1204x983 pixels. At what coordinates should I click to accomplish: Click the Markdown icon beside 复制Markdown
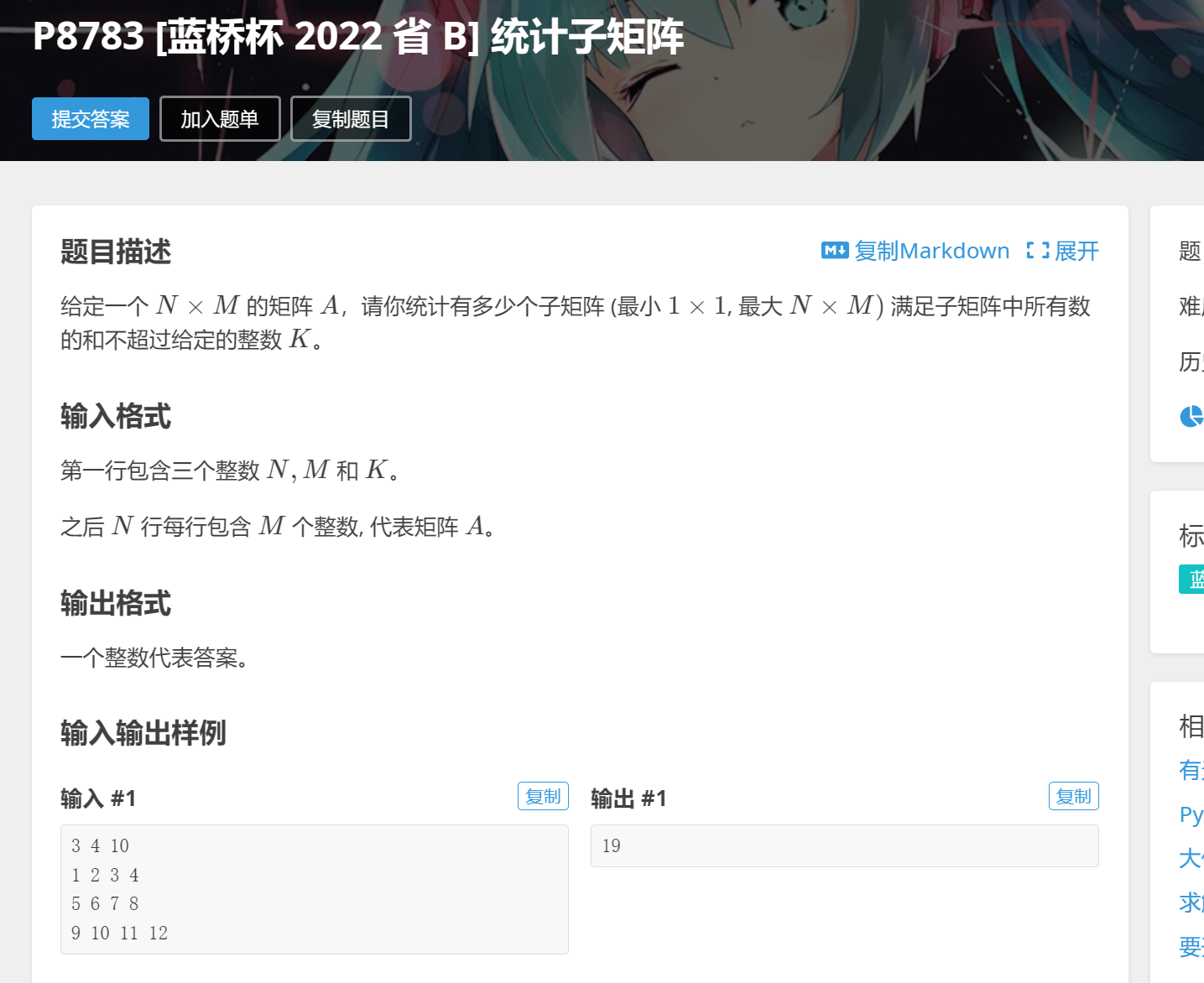pyautogui.click(x=835, y=250)
